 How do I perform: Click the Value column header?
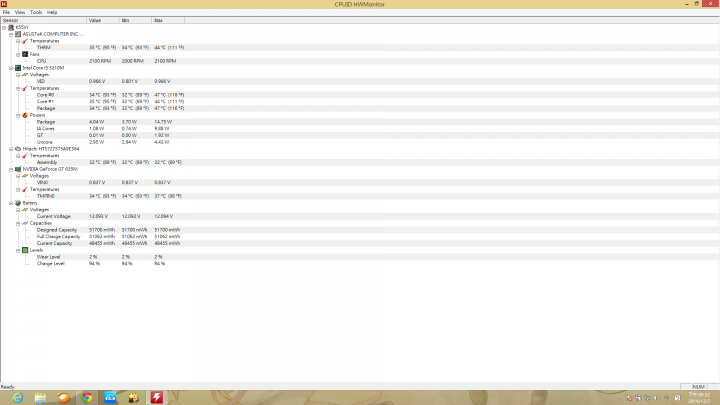point(103,20)
